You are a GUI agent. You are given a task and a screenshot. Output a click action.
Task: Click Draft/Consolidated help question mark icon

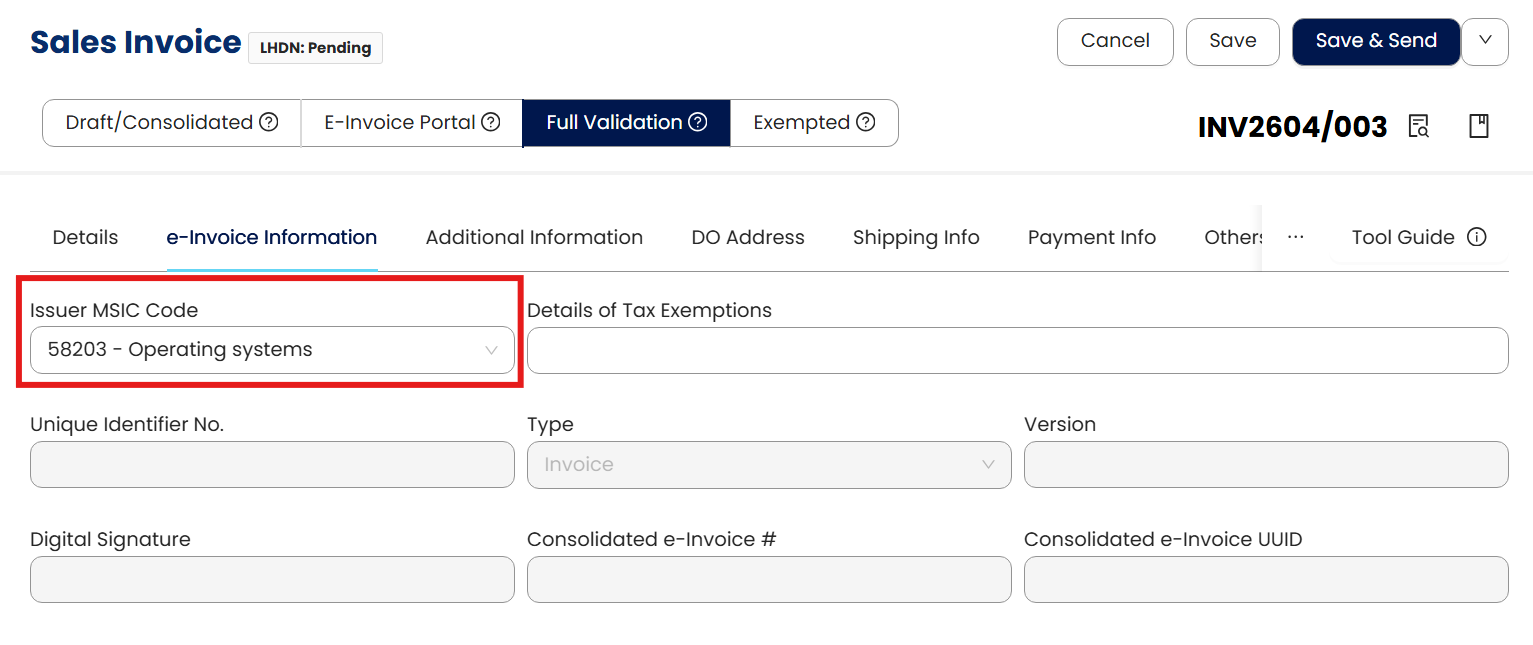(269, 122)
